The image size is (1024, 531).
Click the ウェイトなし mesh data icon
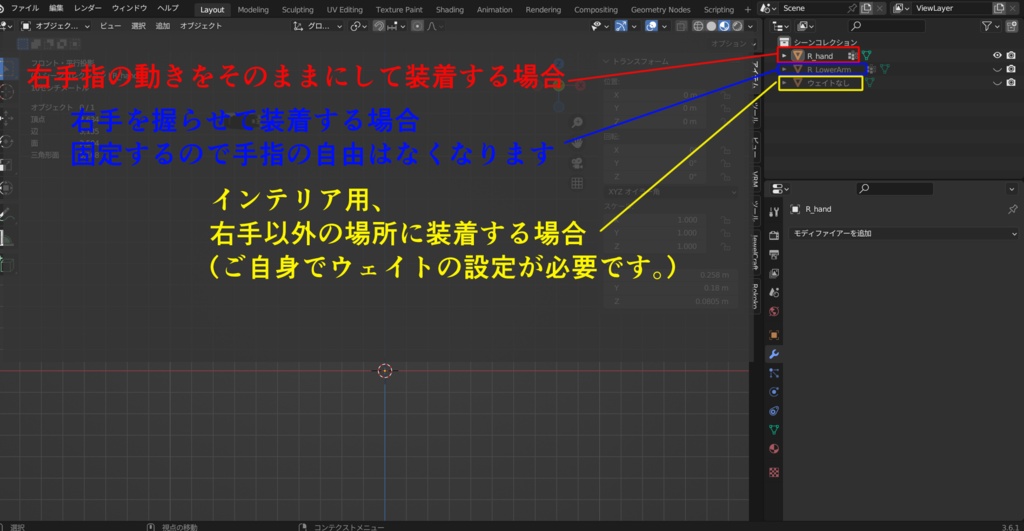point(870,83)
